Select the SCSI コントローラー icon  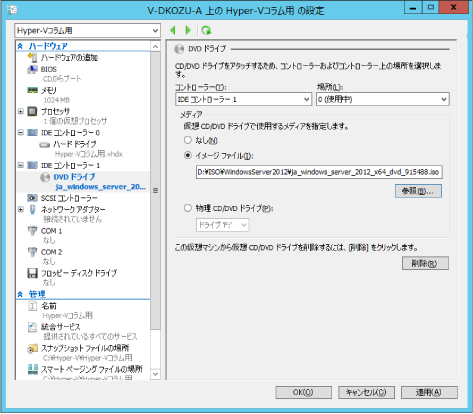click(32, 198)
